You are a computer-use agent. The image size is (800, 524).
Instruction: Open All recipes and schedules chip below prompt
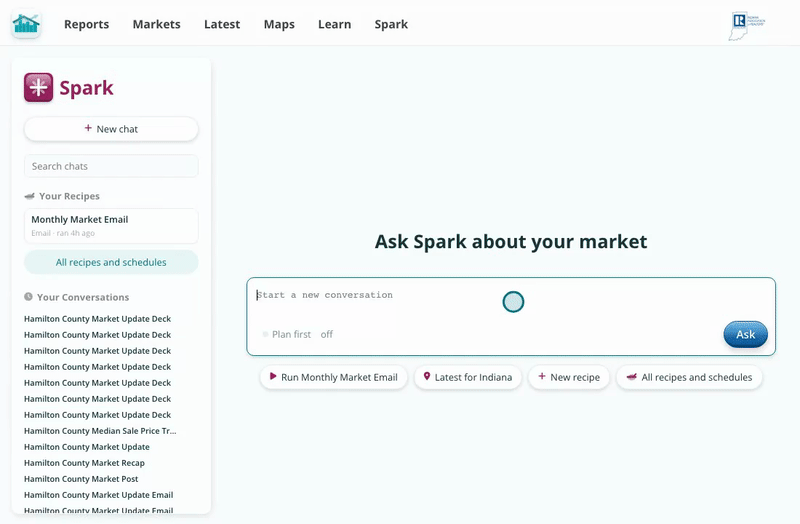[689, 377]
